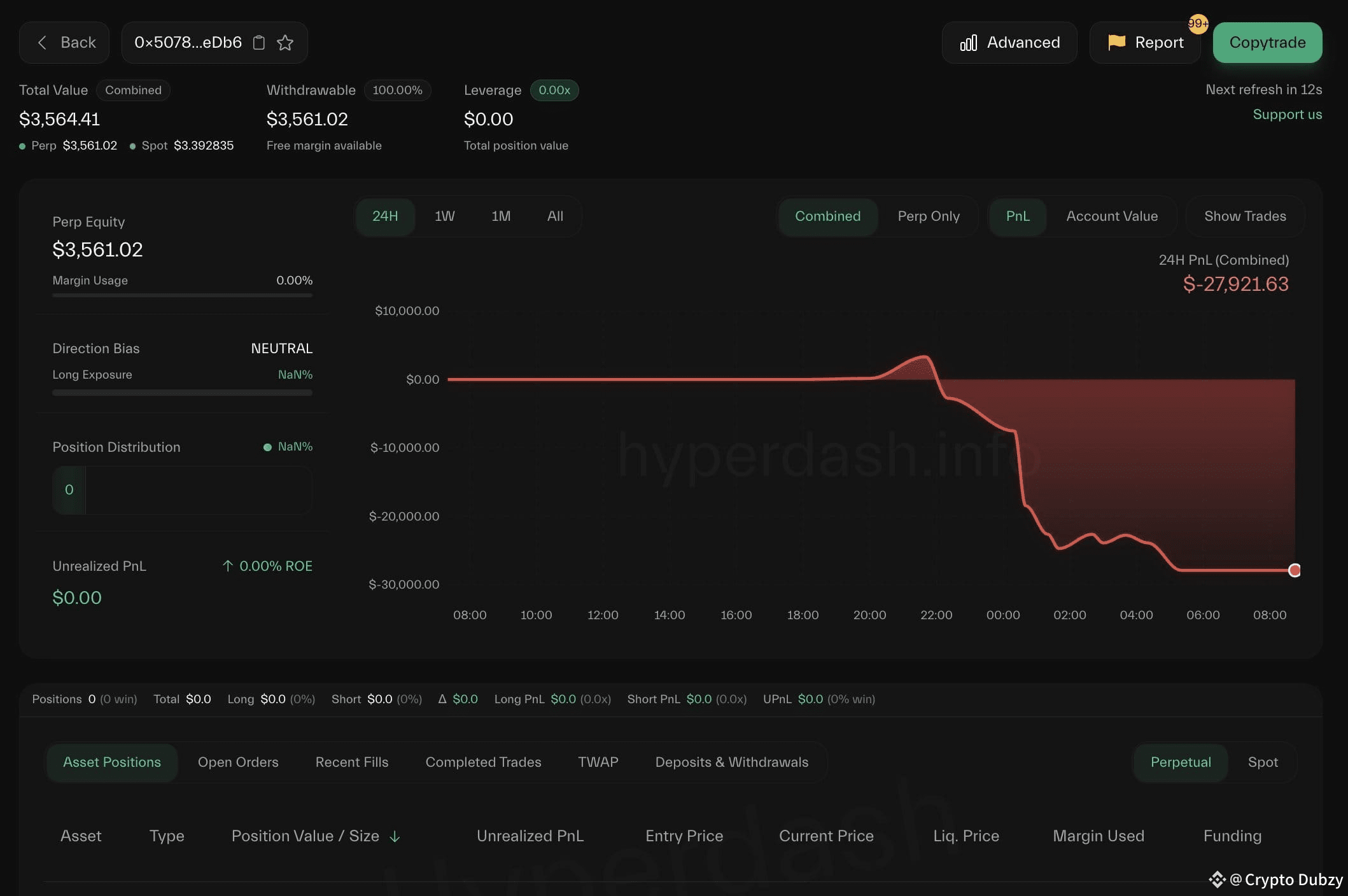Click the Combined badge beside Total Value
This screenshot has height=896, width=1348.
(133, 90)
